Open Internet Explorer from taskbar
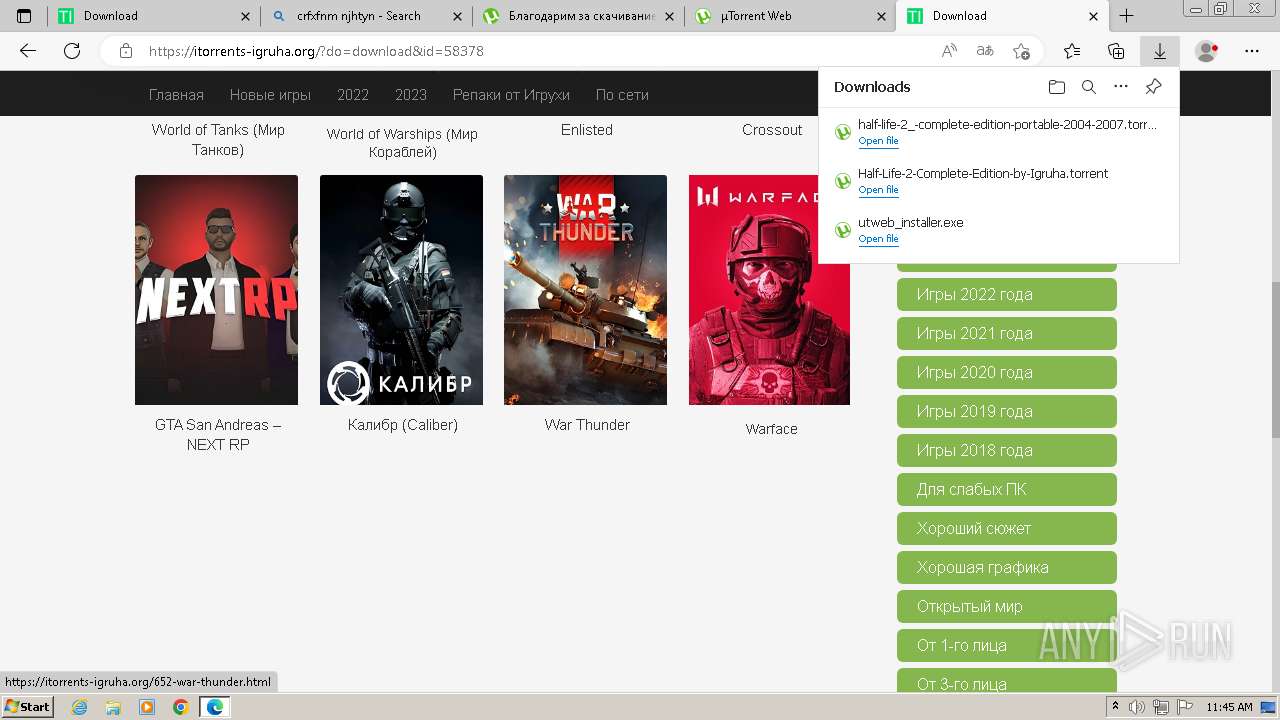This screenshot has height=720, width=1280. point(80,707)
